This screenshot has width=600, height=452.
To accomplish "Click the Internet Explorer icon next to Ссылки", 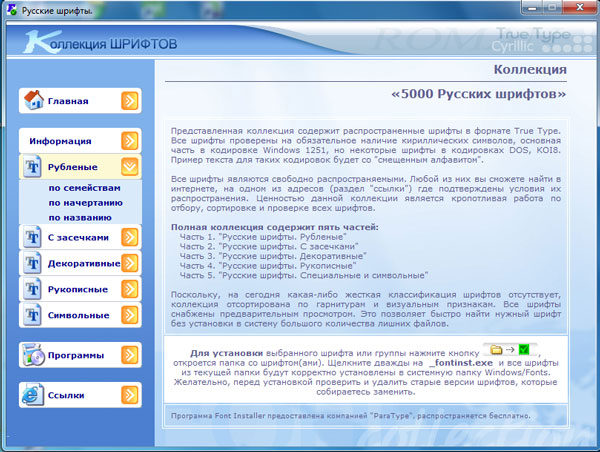I will (33, 395).
